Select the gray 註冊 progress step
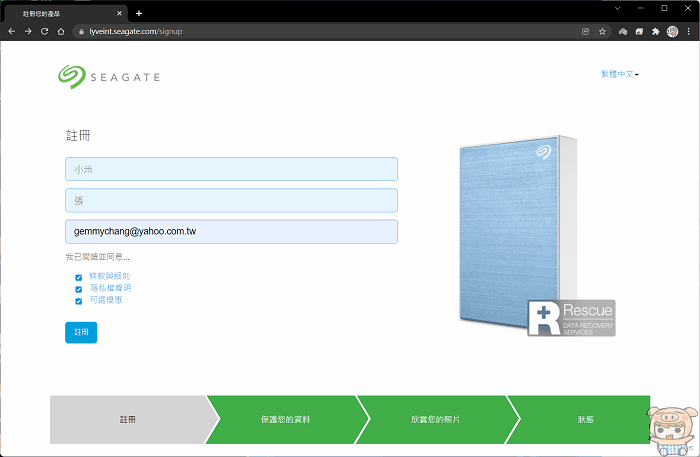The image size is (700, 457). (128, 420)
